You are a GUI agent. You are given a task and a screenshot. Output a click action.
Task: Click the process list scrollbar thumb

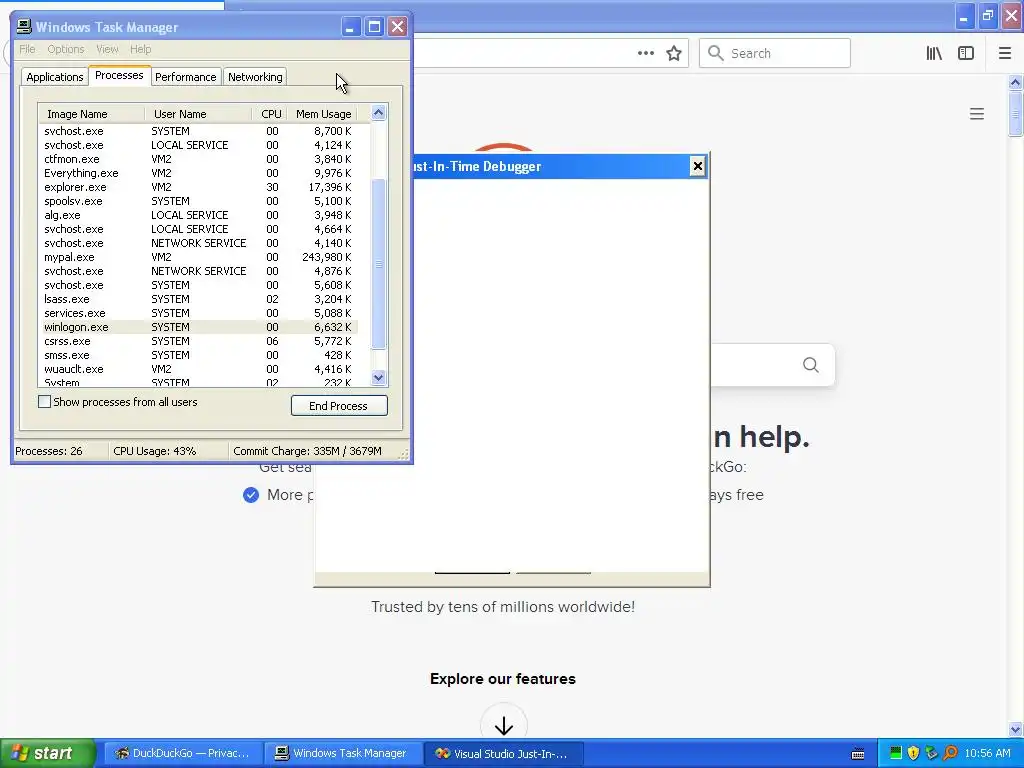coord(378,264)
